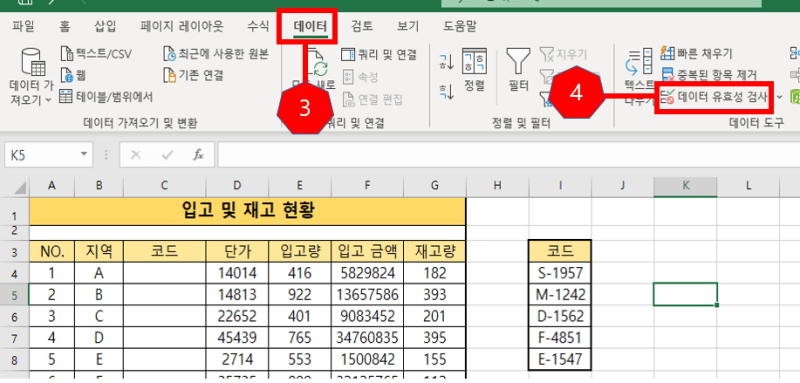The image size is (800, 383).
Task: Select column K header
Action: 685,187
